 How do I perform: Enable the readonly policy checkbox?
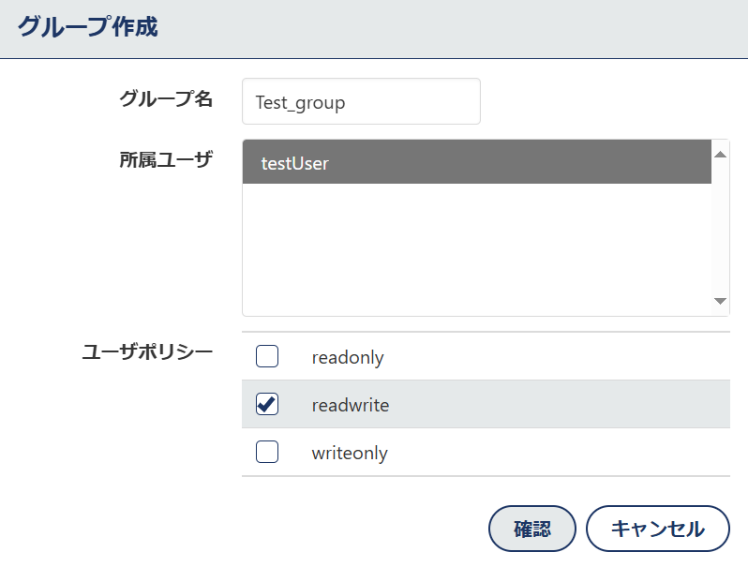[267, 356]
